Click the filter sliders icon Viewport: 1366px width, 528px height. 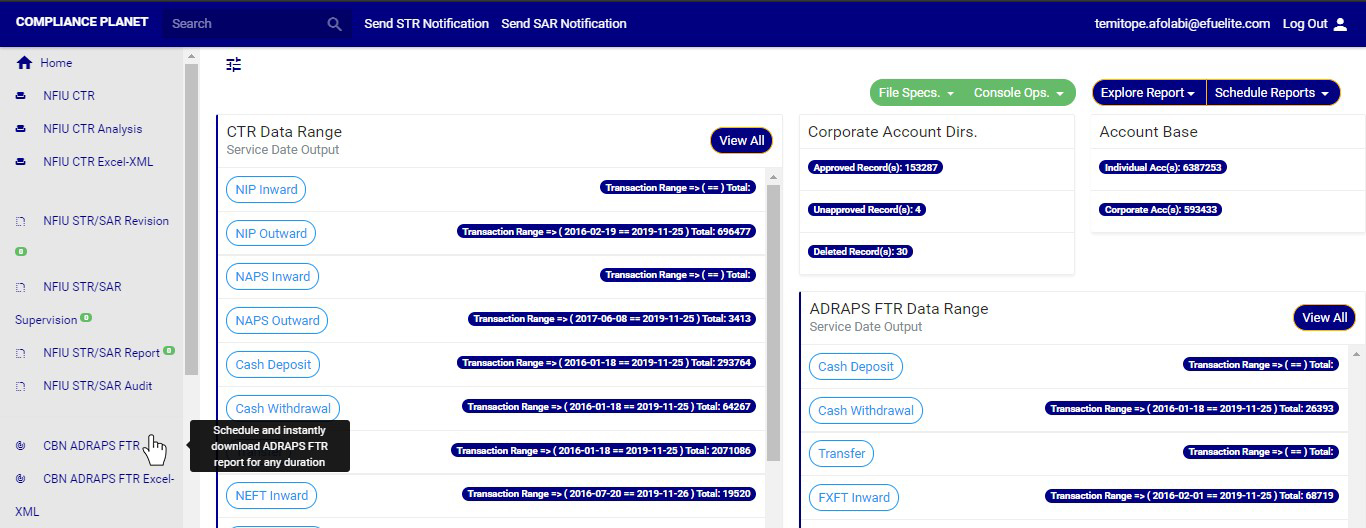(x=234, y=65)
